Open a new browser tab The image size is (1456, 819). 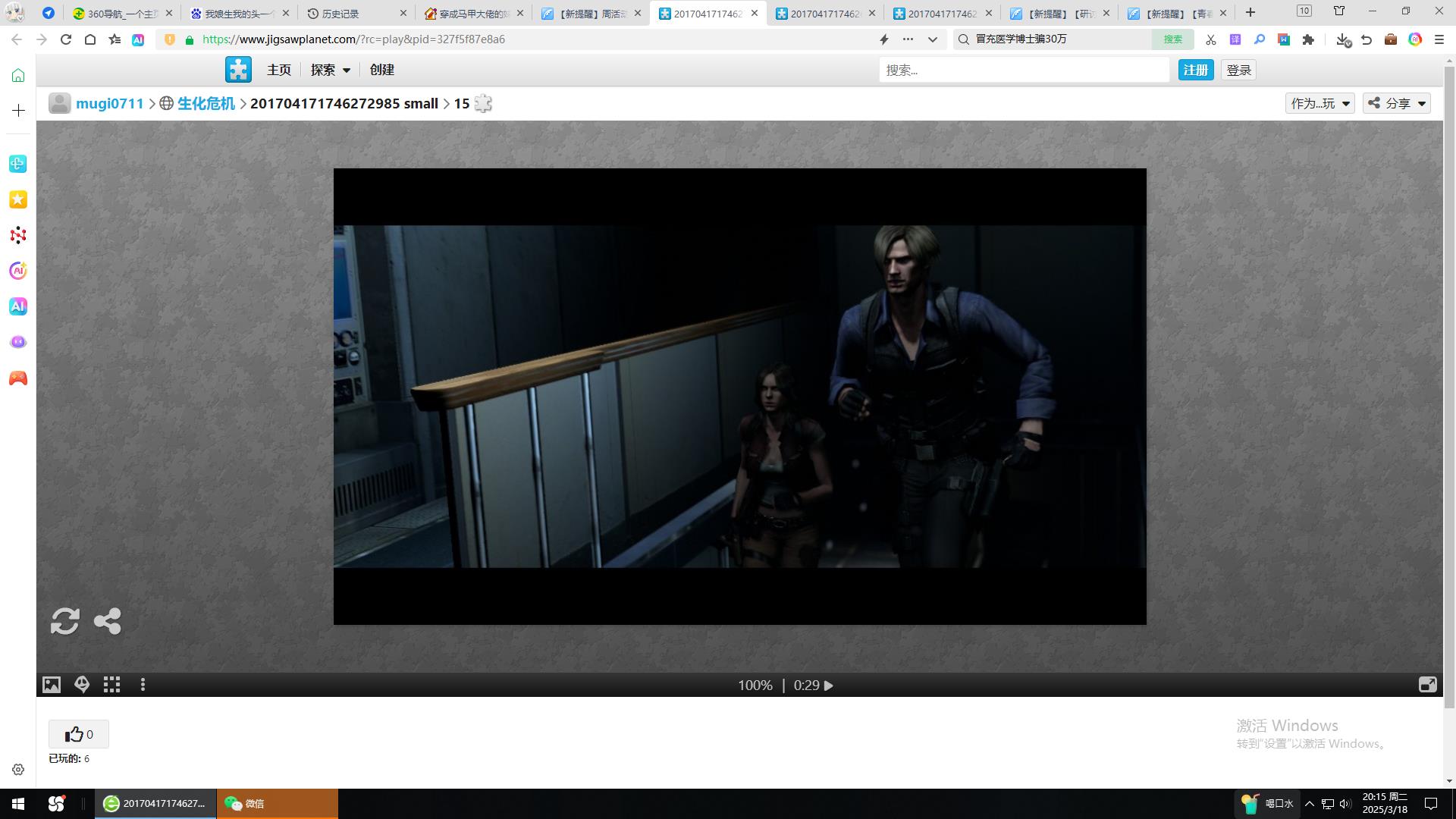pyautogui.click(x=1250, y=13)
